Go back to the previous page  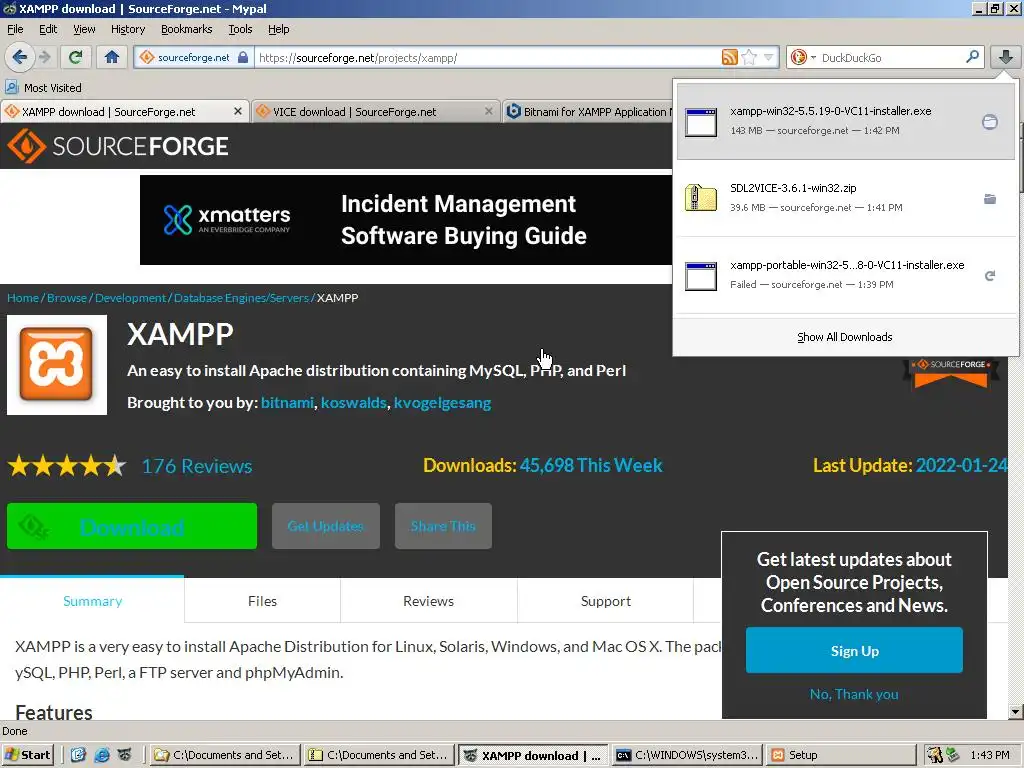(20, 57)
